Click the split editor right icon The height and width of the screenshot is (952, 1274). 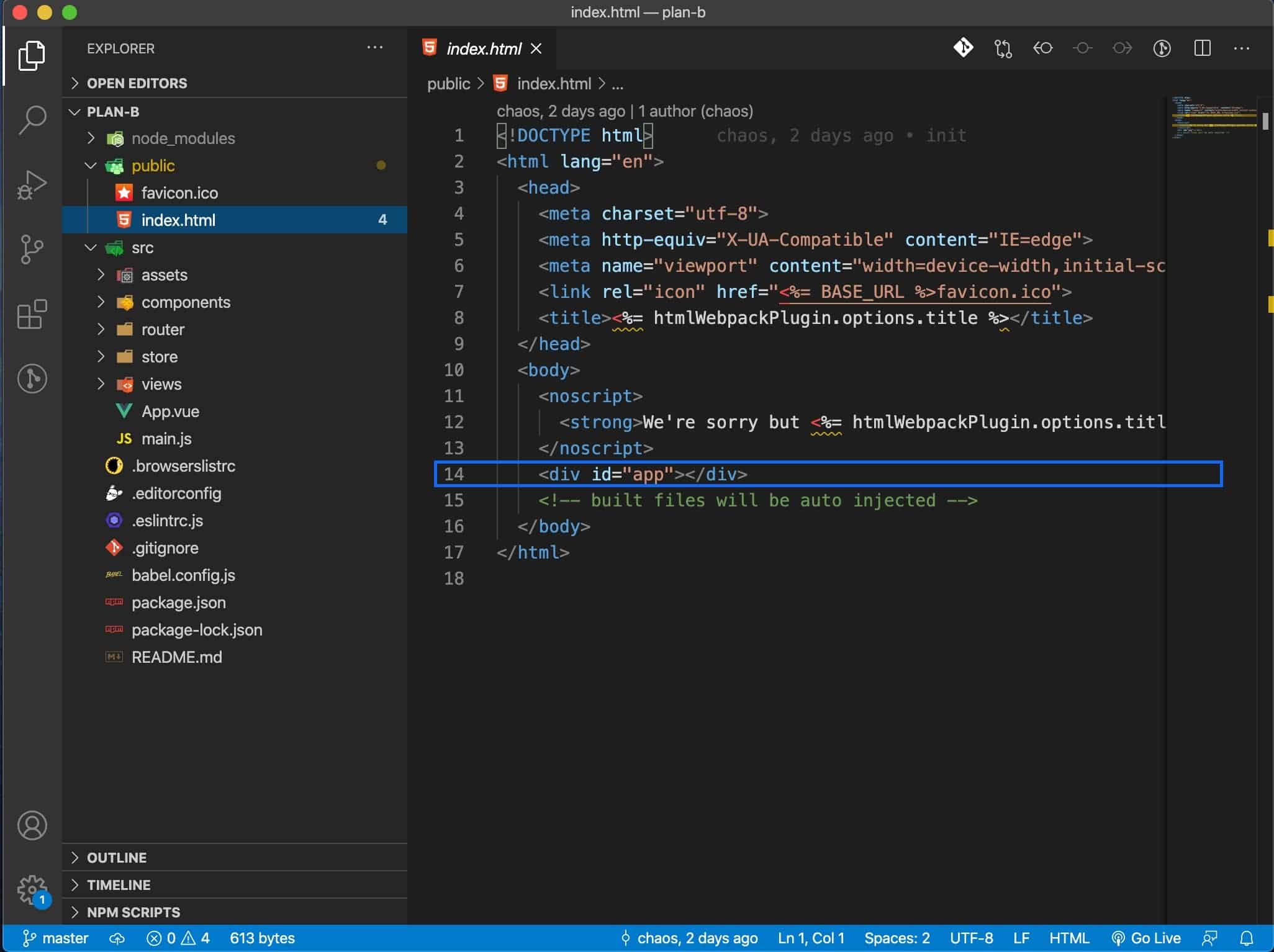pyautogui.click(x=1202, y=48)
